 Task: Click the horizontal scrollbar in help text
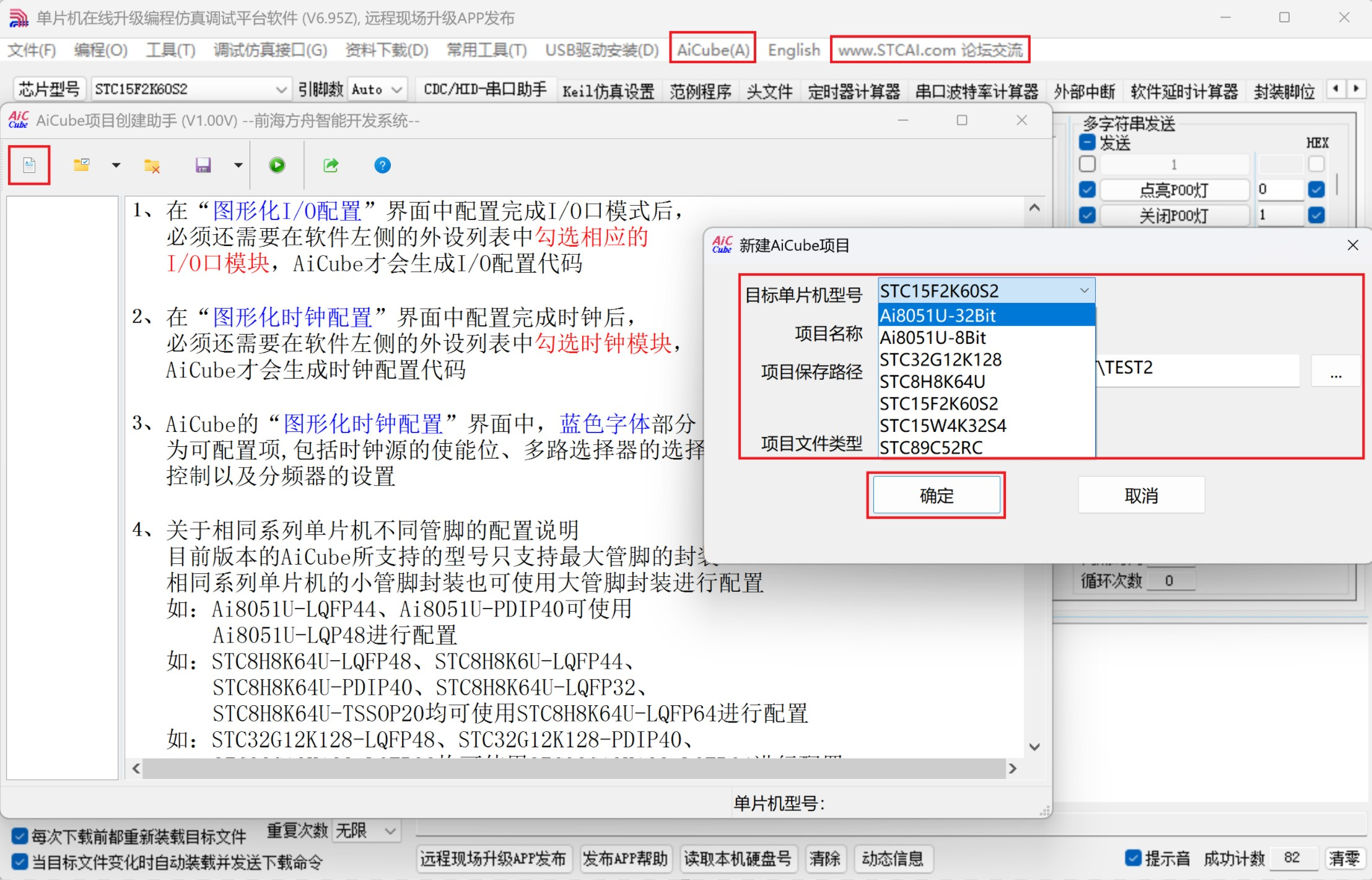pyautogui.click(x=574, y=768)
